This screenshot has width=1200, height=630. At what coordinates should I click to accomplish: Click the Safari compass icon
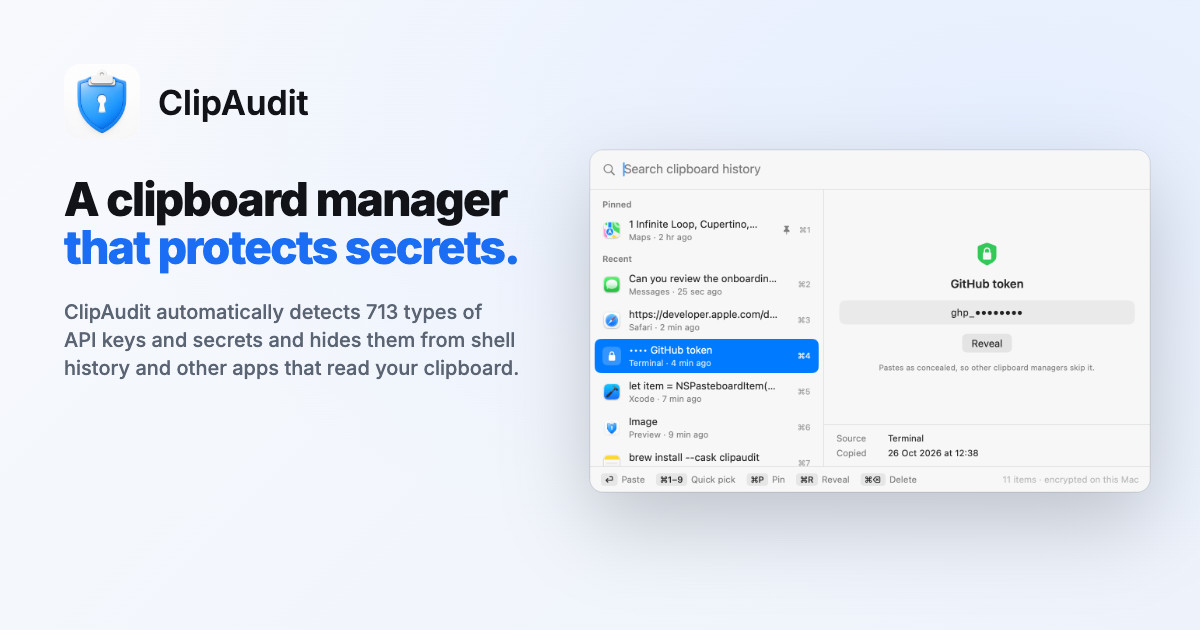pyautogui.click(x=612, y=320)
